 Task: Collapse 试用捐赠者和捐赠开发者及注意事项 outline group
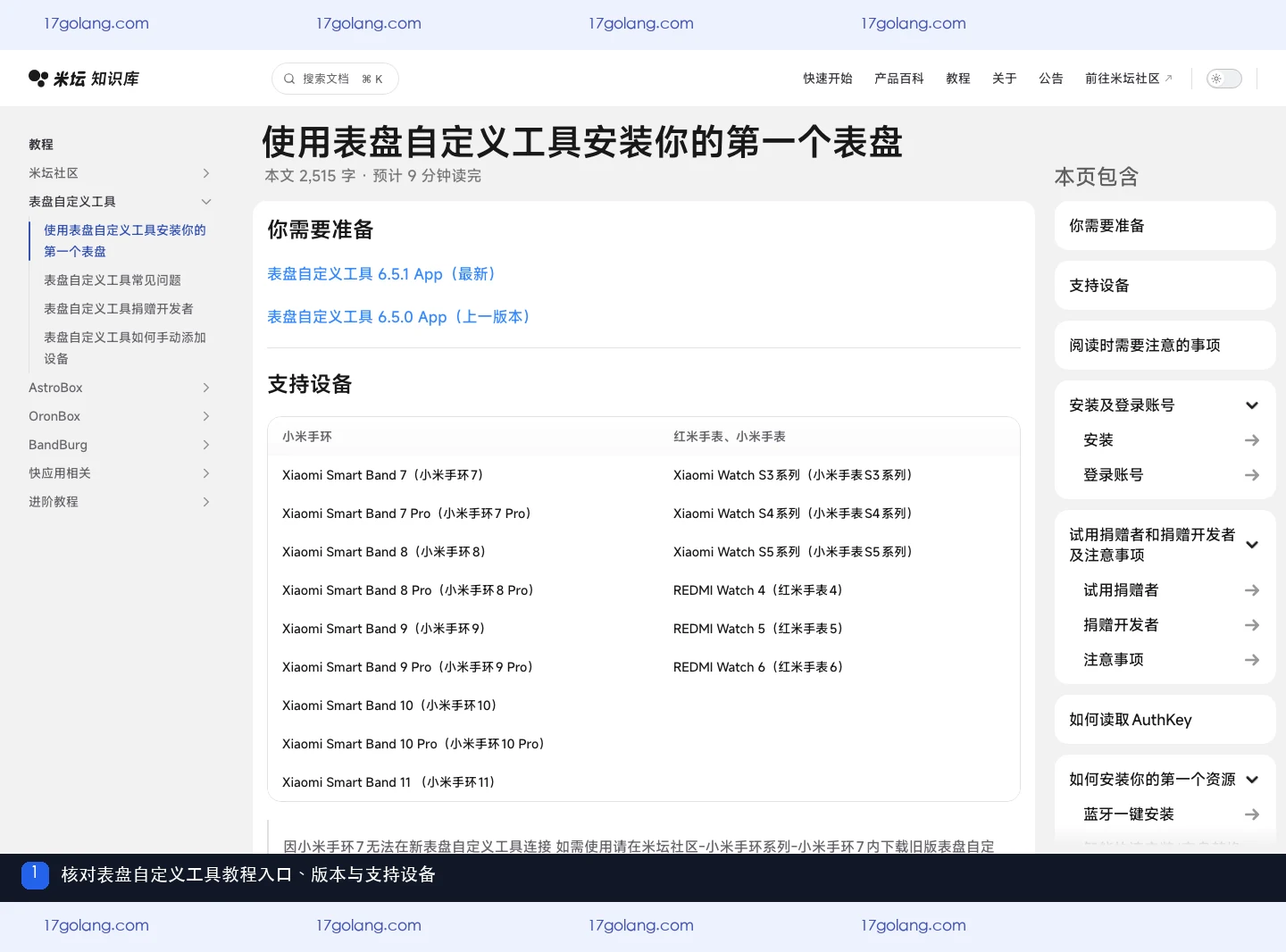[x=1252, y=545]
